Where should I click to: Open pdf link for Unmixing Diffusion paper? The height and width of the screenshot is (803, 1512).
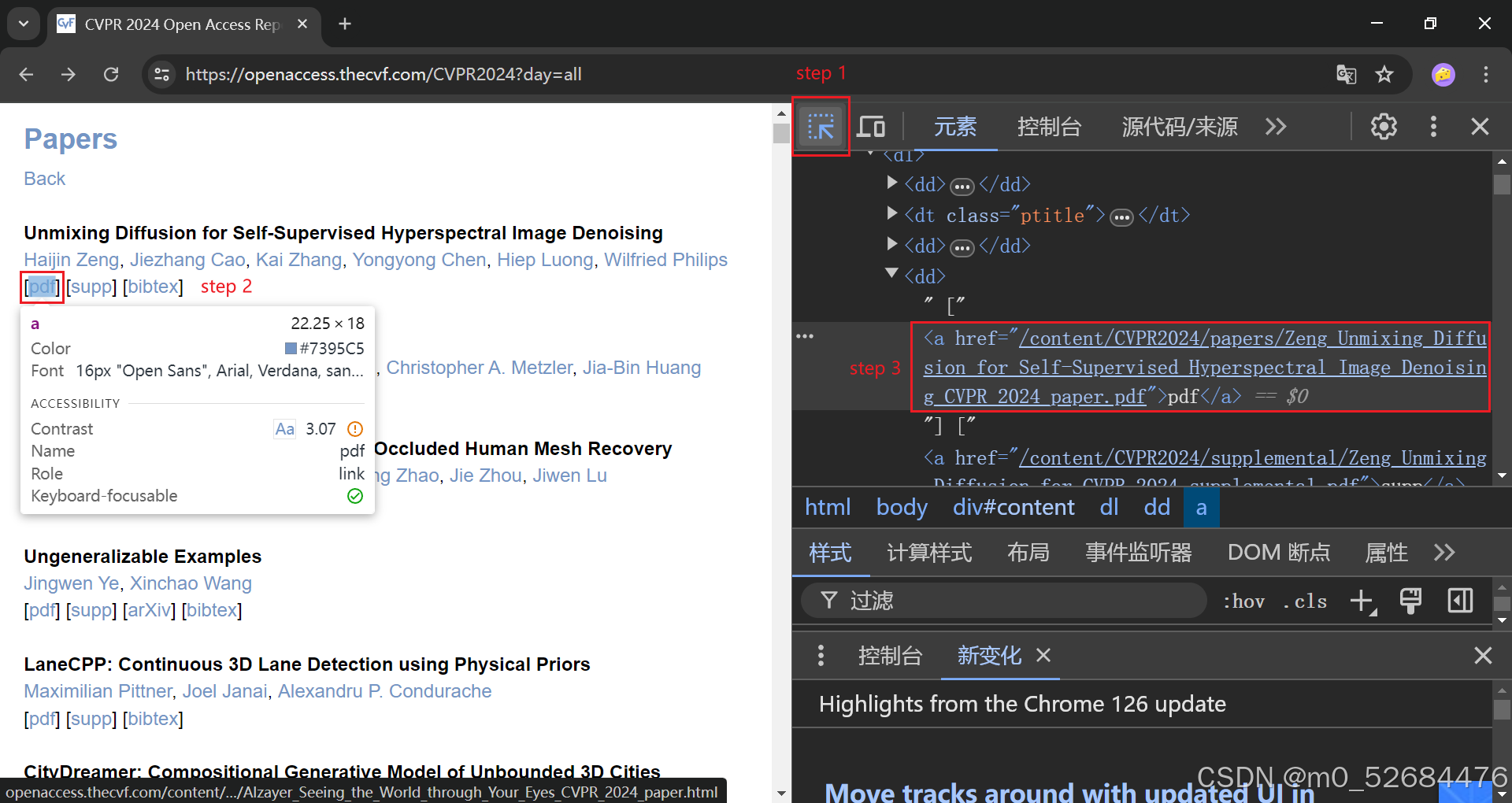click(43, 287)
